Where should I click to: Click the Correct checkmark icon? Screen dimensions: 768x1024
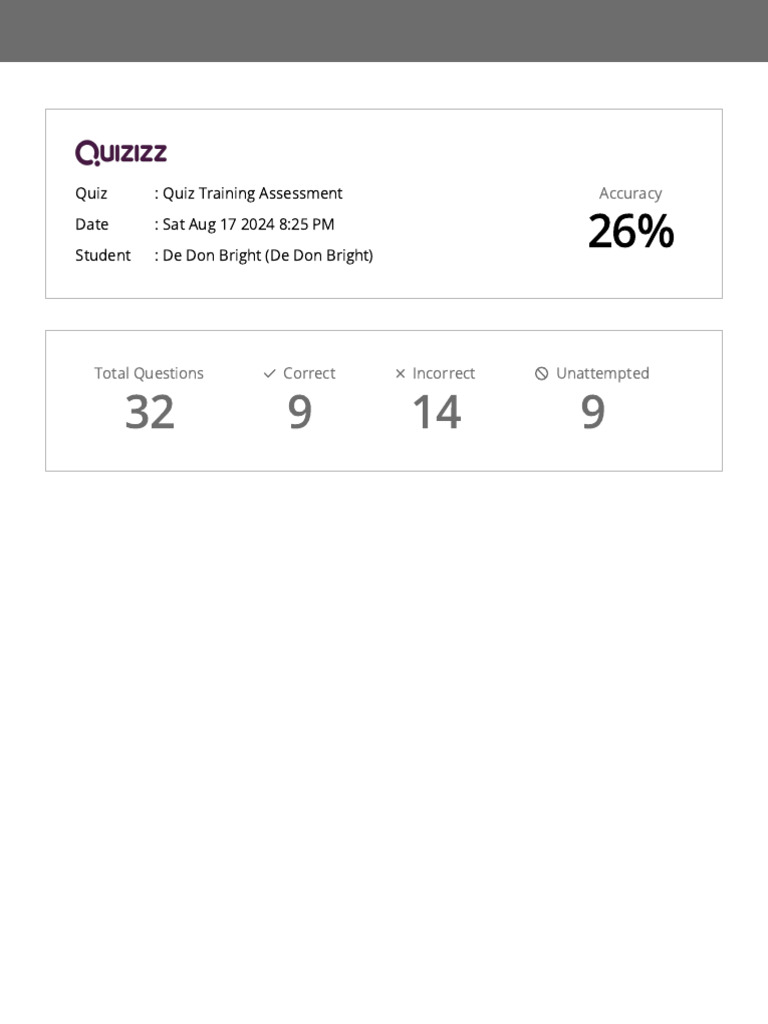pyautogui.click(x=269, y=374)
